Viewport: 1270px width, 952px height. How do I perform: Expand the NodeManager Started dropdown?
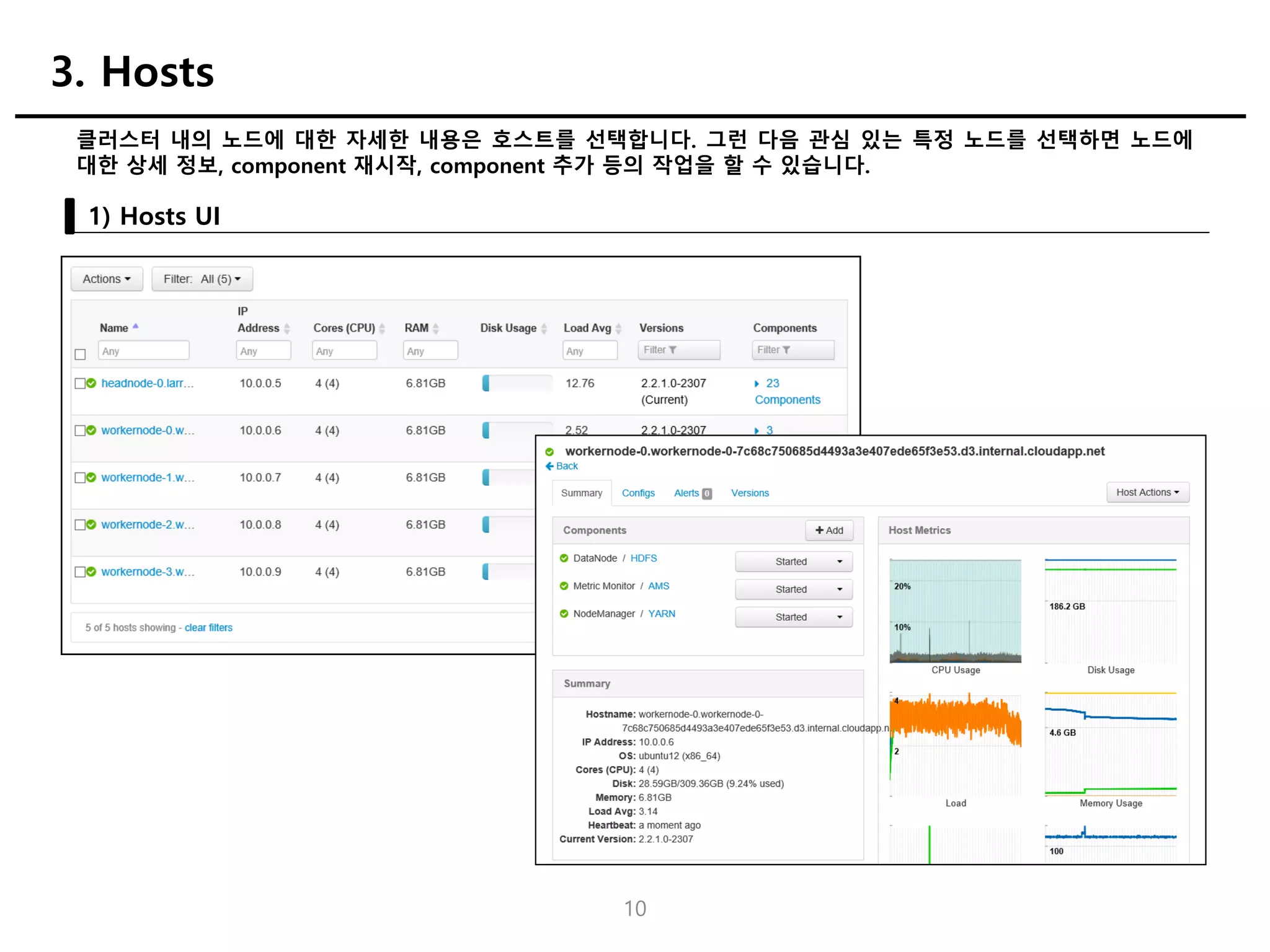(x=794, y=617)
